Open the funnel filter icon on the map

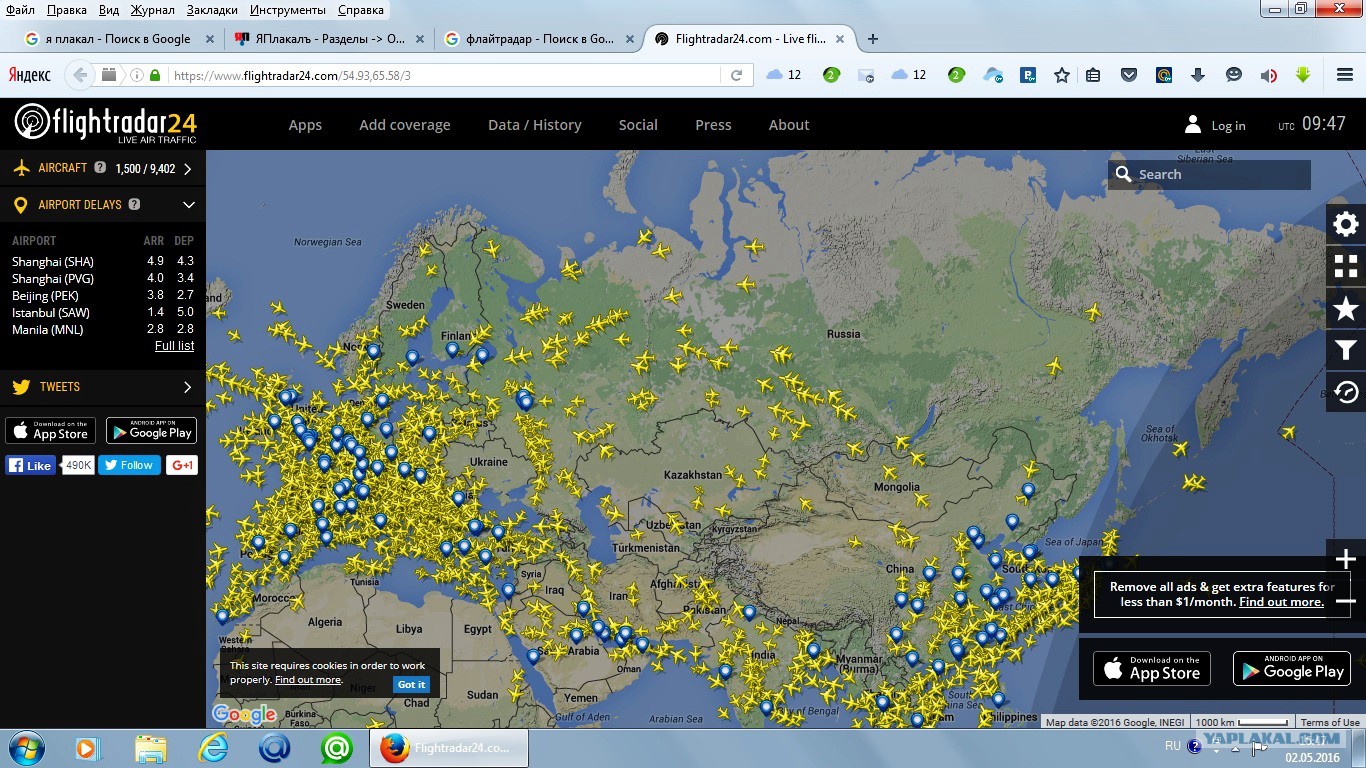point(1346,350)
